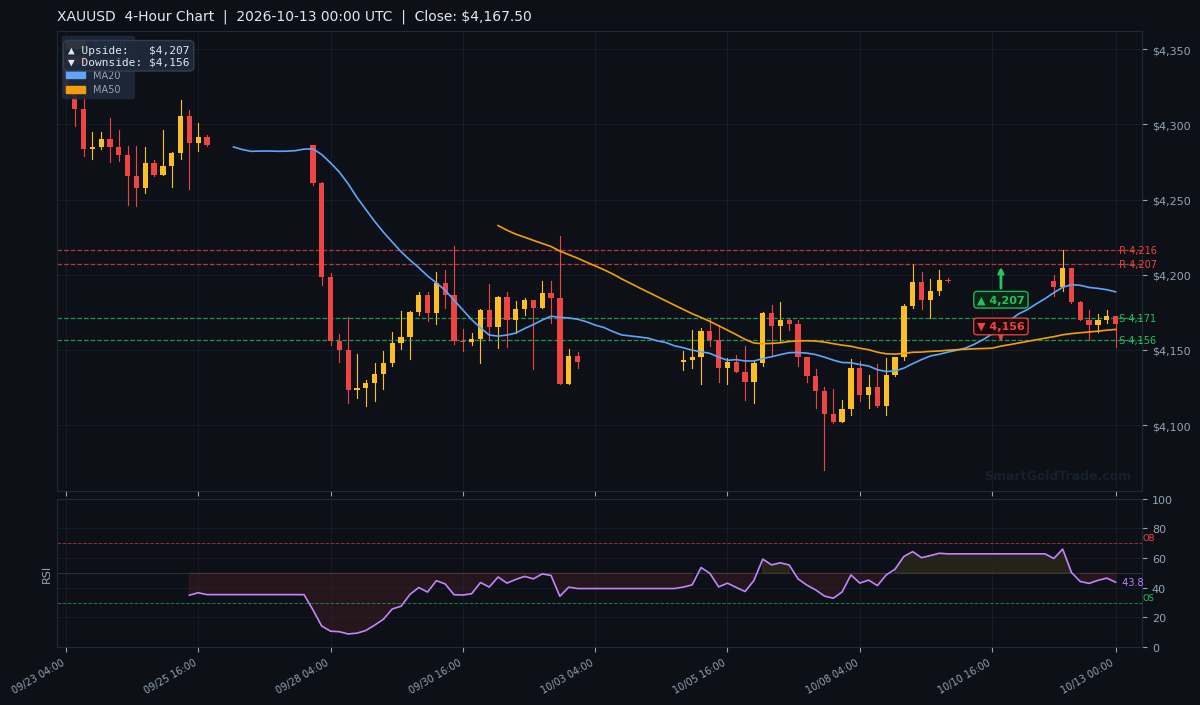Screen dimensions: 1200x705
Task: Click the OS oversold label on RSI panel
Action: pos(1148,598)
